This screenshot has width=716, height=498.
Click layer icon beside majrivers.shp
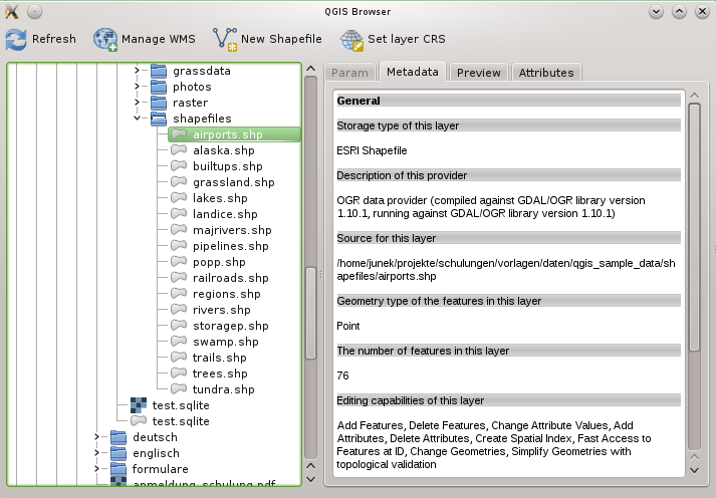179,230
